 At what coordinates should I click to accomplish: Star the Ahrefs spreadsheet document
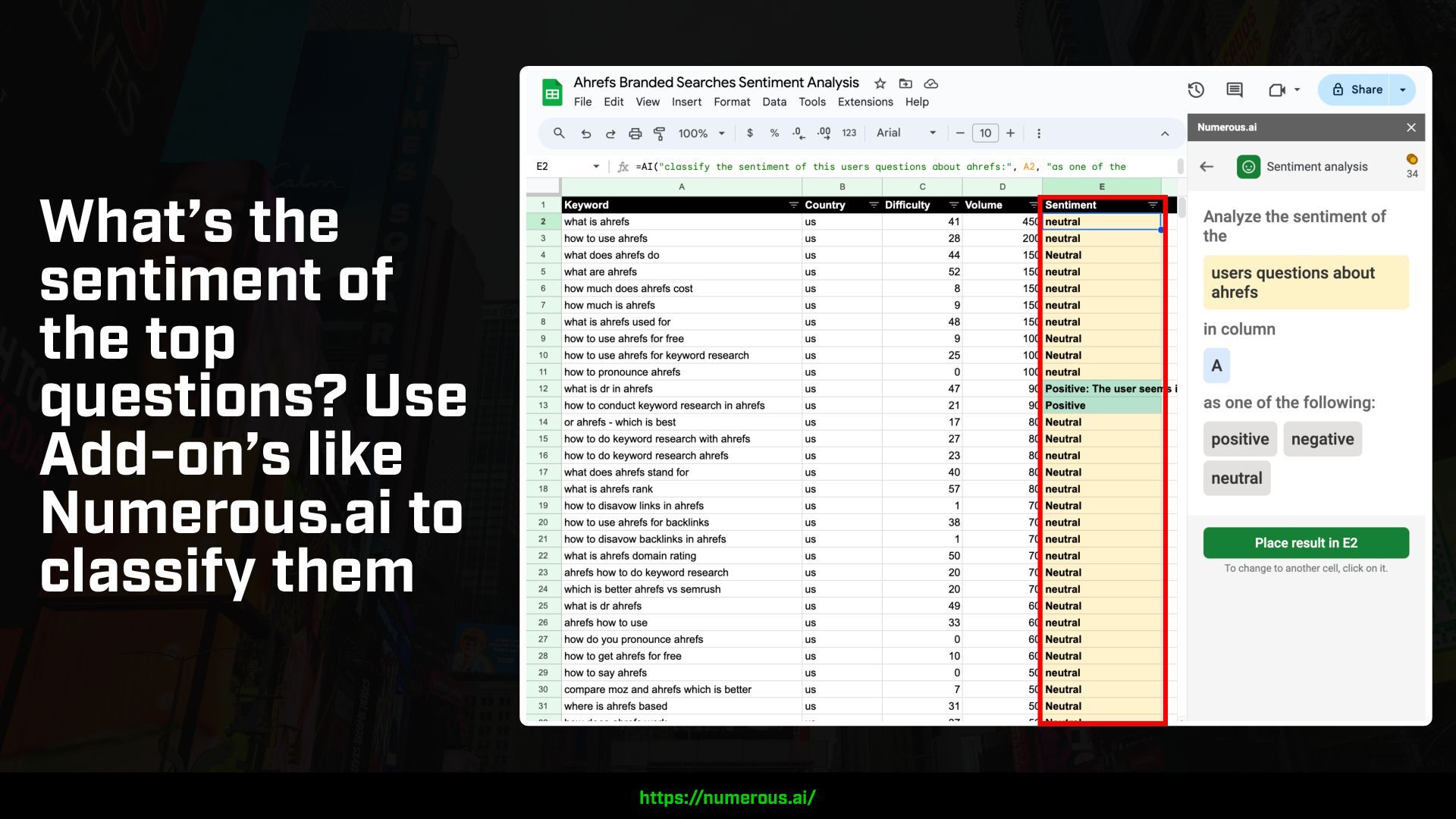880,83
